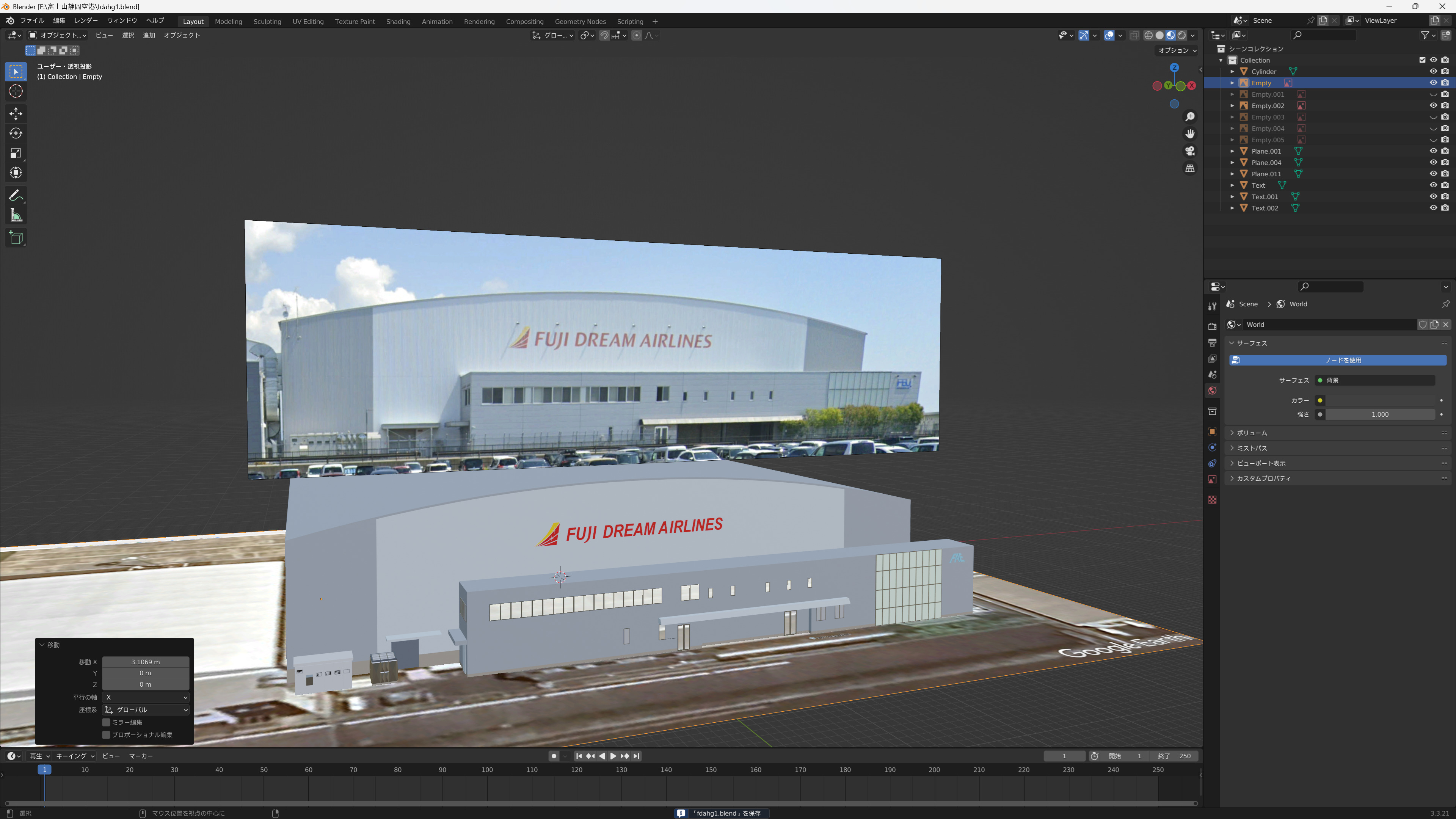Open the Object Data properties tab
Image resolution: width=1456 pixels, height=819 pixels.
[1212, 479]
